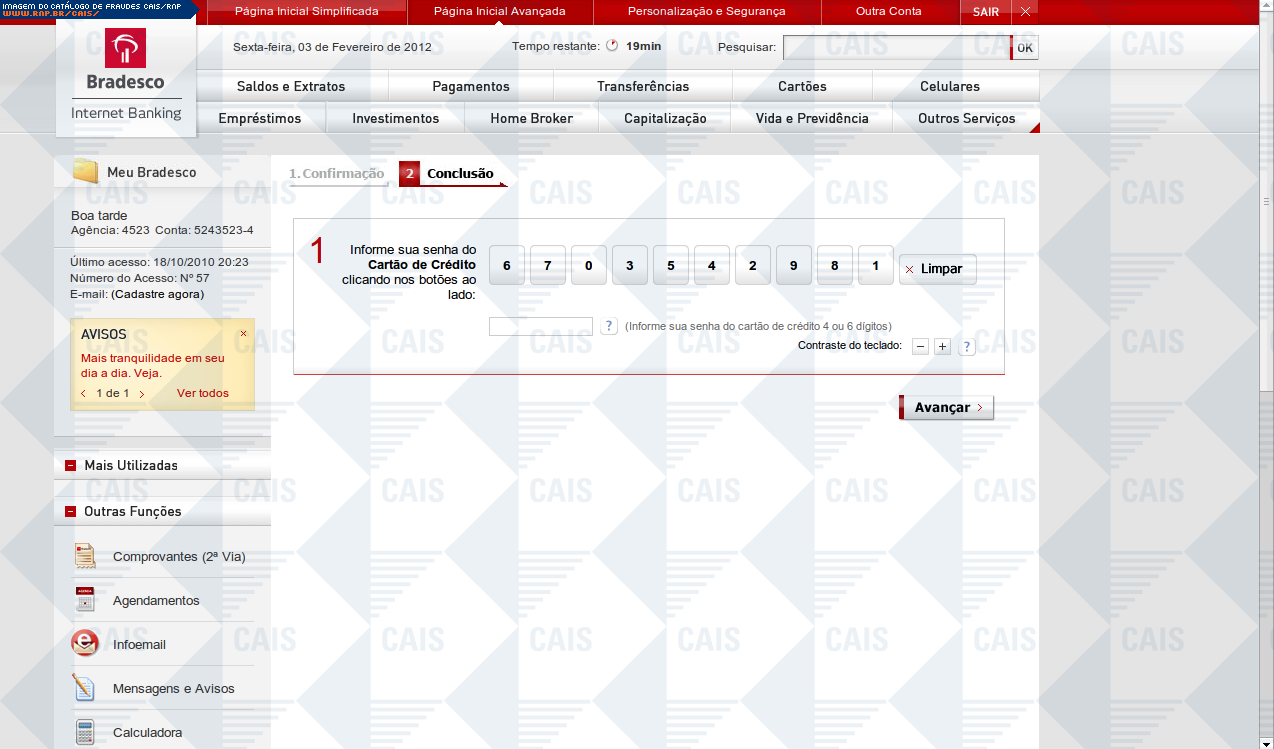Viewport: 1274px width, 749px height.
Task: Open Mensagens e Avisos notepad icon
Action: pos(85,688)
